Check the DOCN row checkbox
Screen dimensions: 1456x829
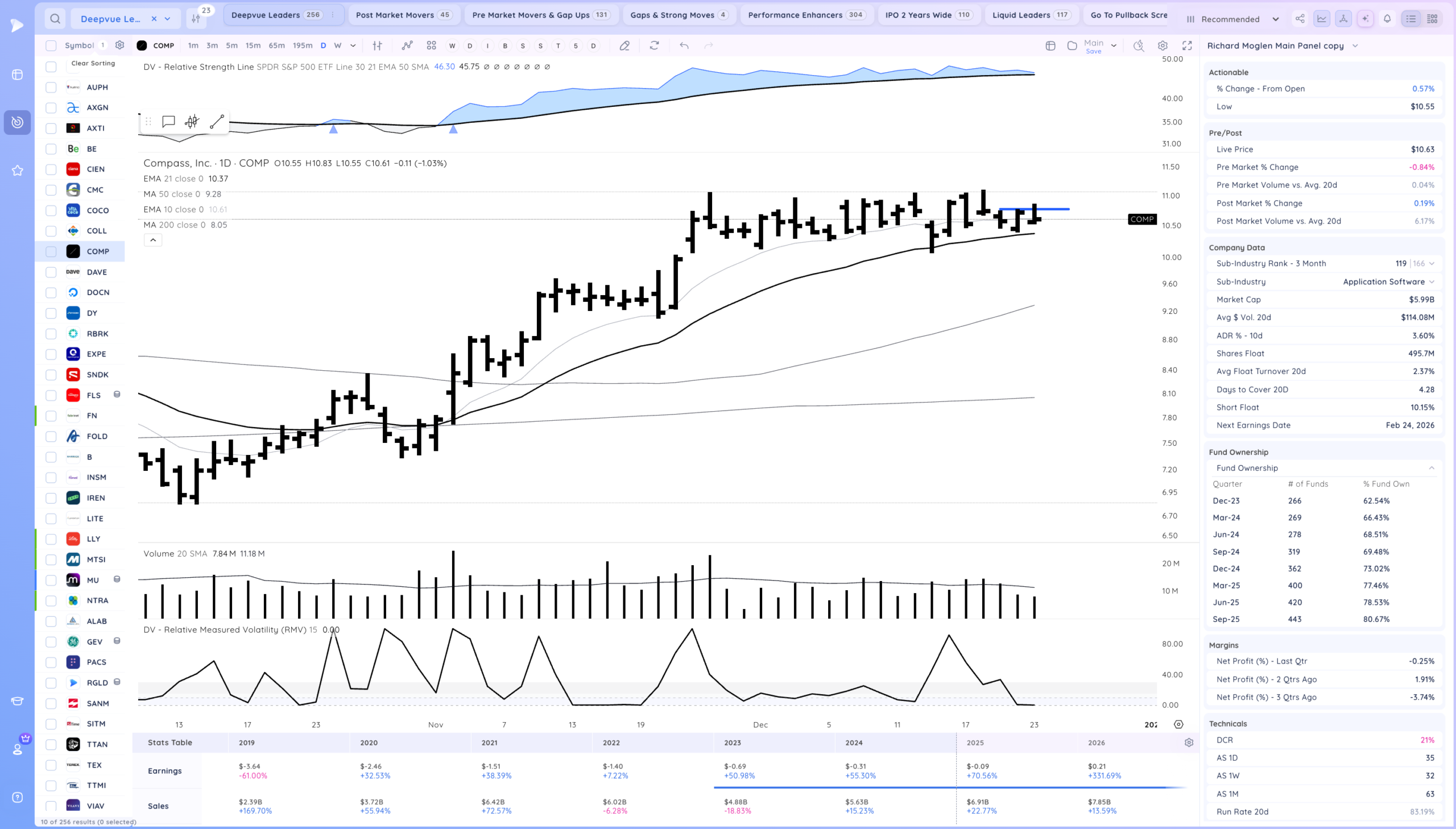pos(51,292)
